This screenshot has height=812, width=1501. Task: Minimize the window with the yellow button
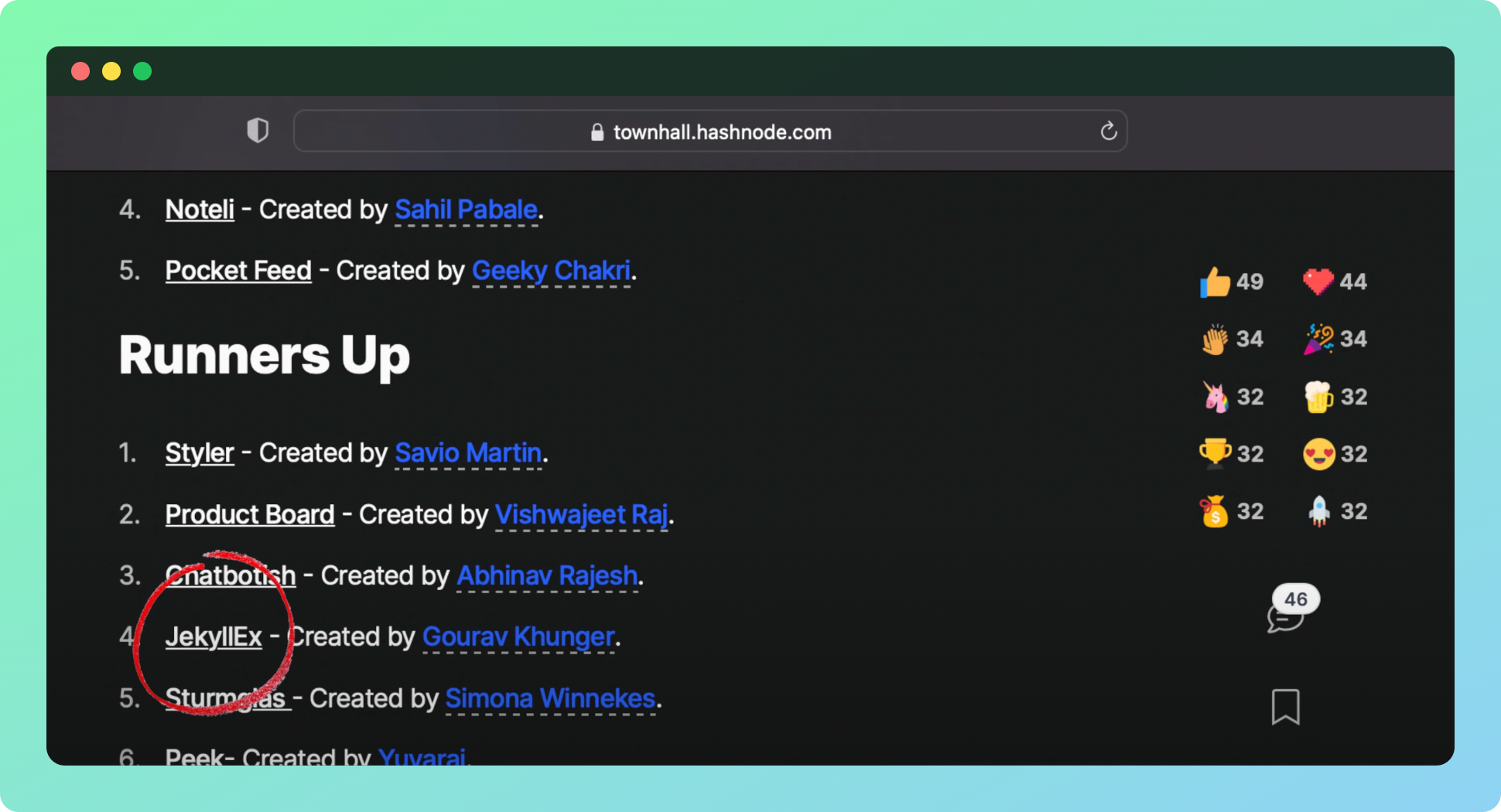point(111,71)
